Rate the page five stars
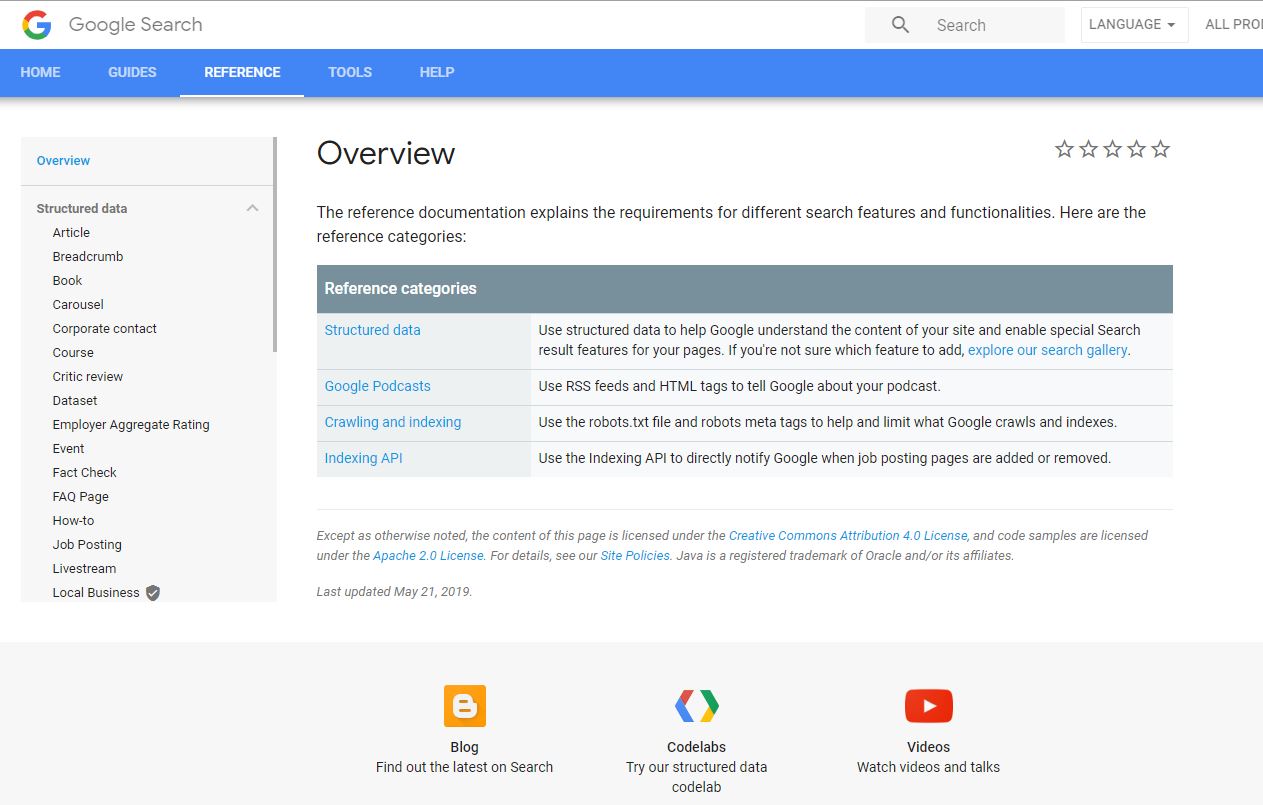Image resolution: width=1263 pixels, height=805 pixels. point(1160,150)
